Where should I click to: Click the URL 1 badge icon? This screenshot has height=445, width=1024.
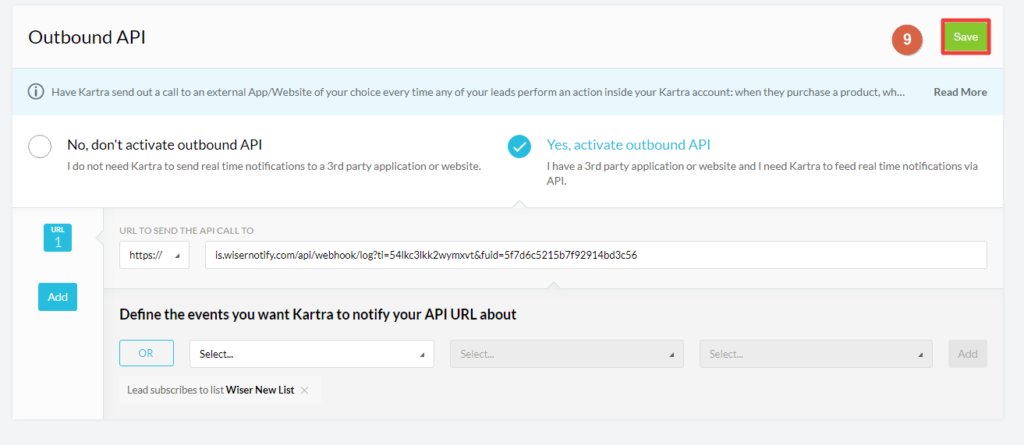pos(57,237)
